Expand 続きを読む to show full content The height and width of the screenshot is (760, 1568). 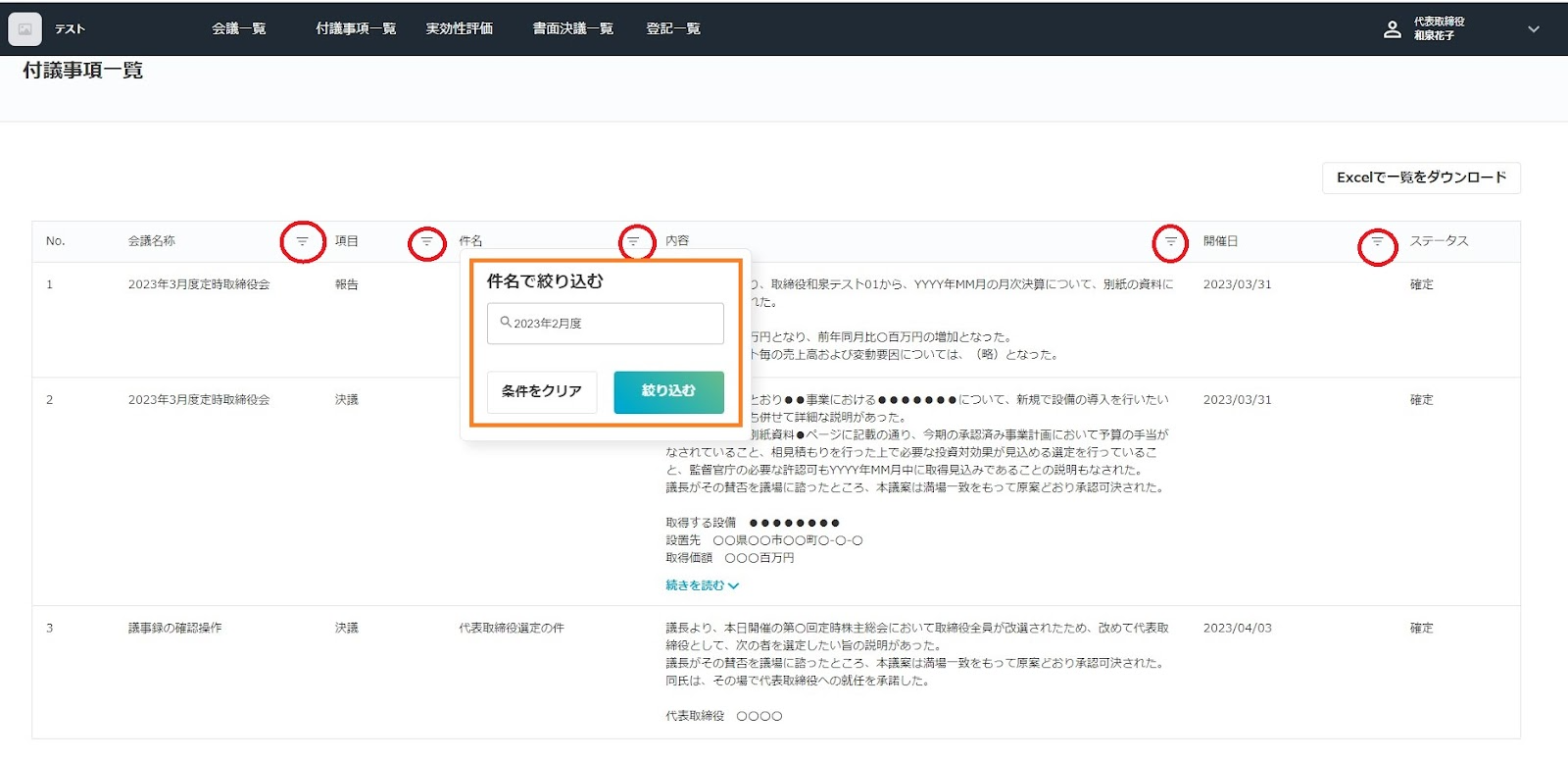[x=702, y=585]
